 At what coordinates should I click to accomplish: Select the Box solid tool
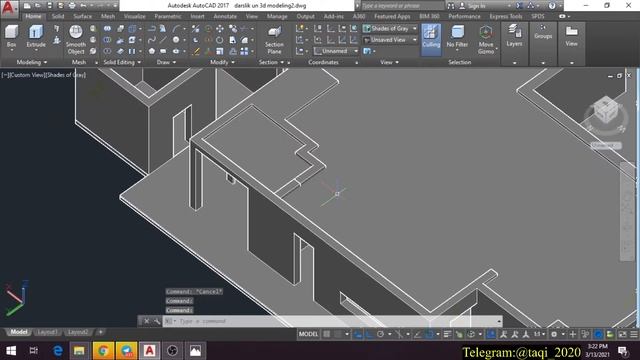pyautogui.click(x=11, y=37)
